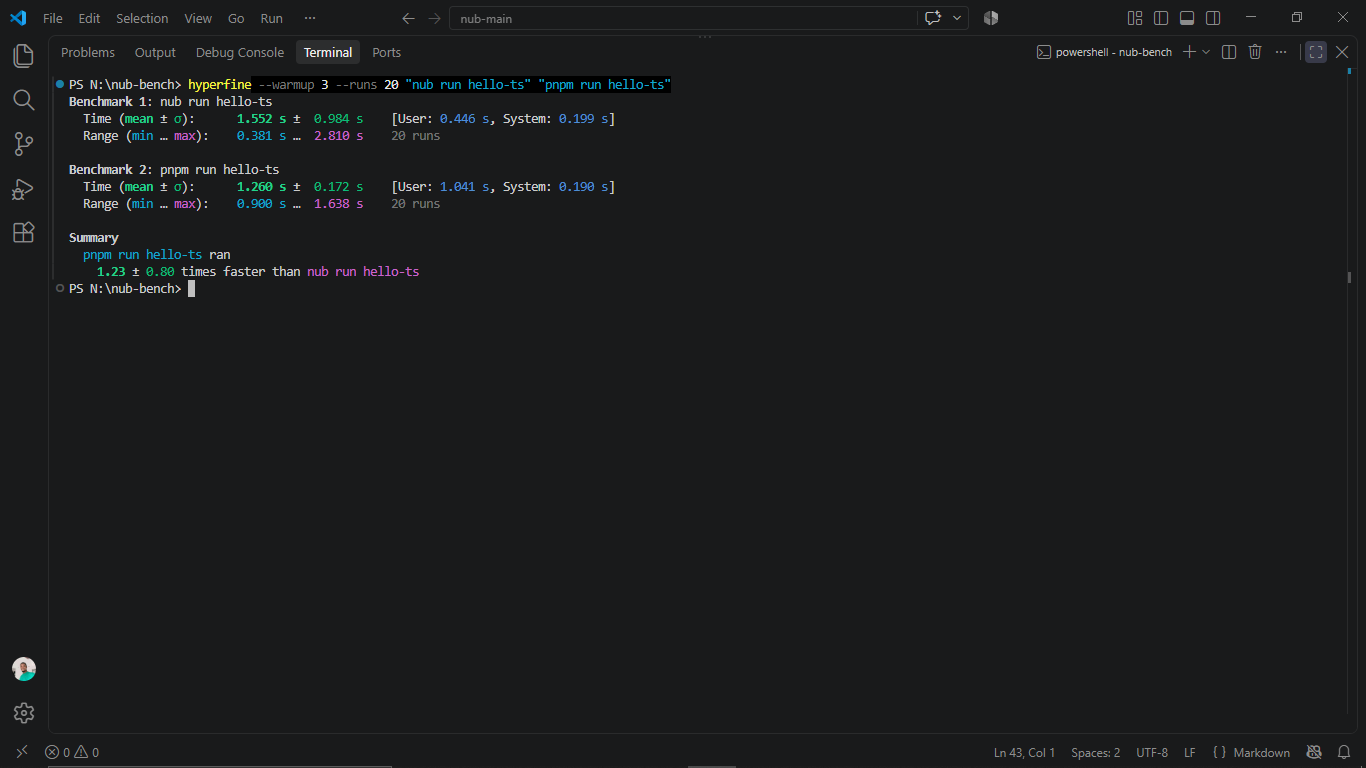This screenshot has height=768, width=1366.
Task: Open Run and Debug view
Action: point(24,189)
